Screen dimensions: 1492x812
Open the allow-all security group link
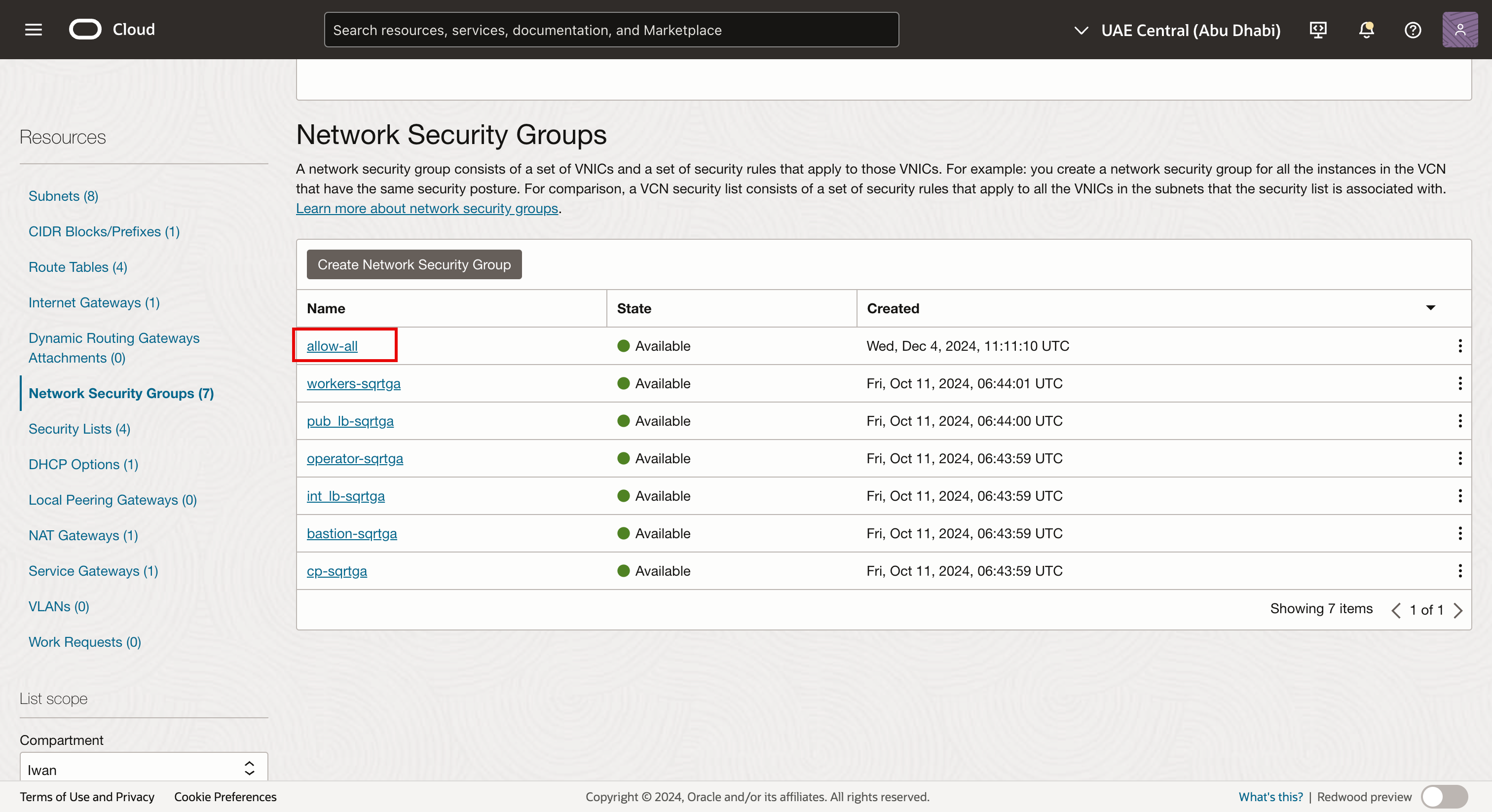tap(332, 346)
